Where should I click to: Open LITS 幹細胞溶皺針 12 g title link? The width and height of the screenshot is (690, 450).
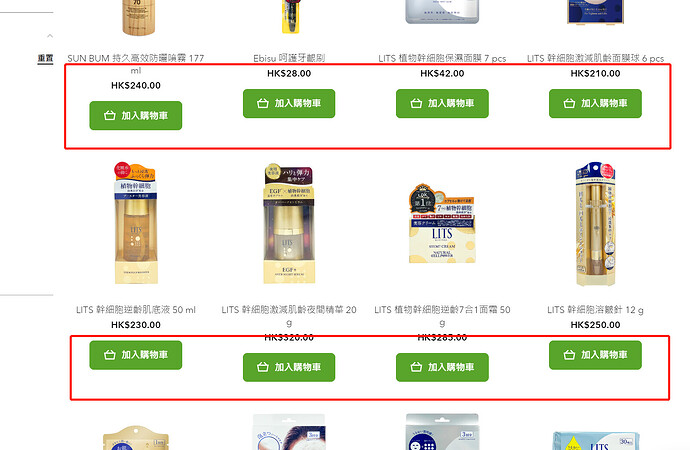click(x=595, y=310)
